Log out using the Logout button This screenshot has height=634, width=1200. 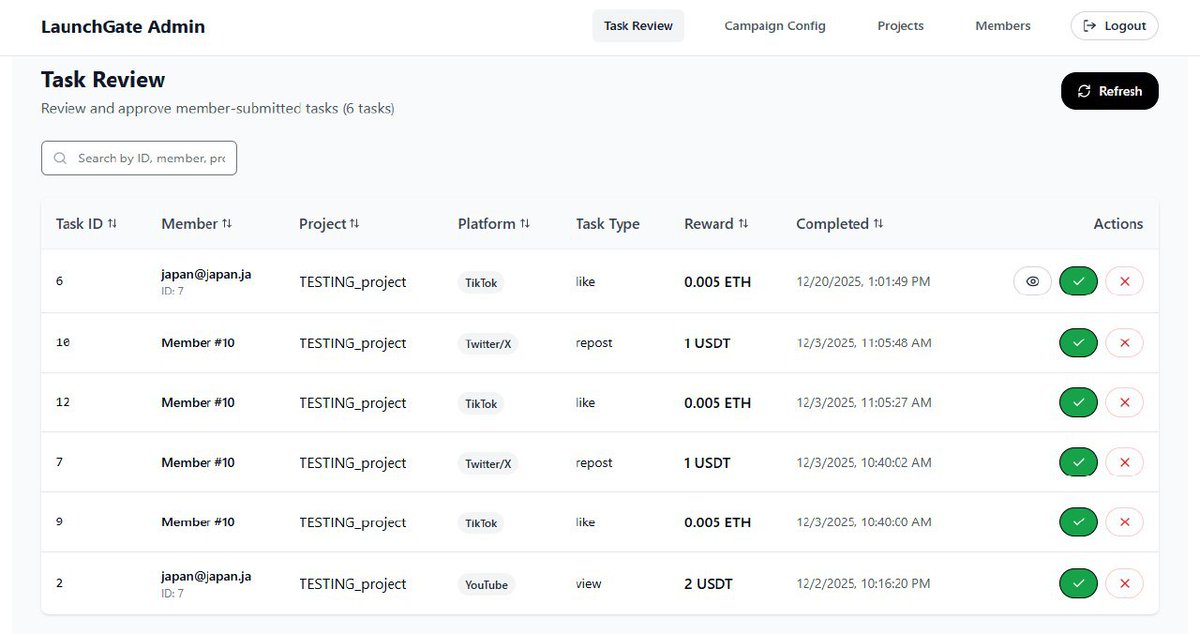pyautogui.click(x=1114, y=26)
